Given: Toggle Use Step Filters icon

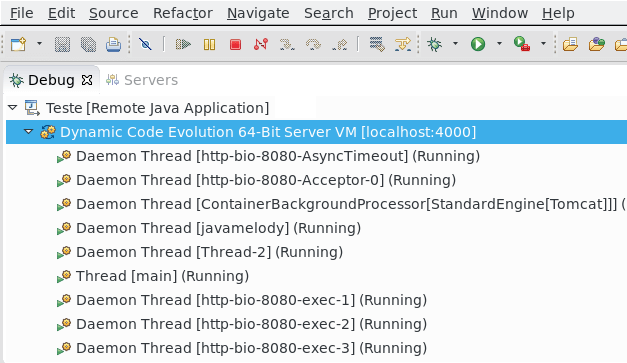Looking at the screenshot, I should [403, 44].
